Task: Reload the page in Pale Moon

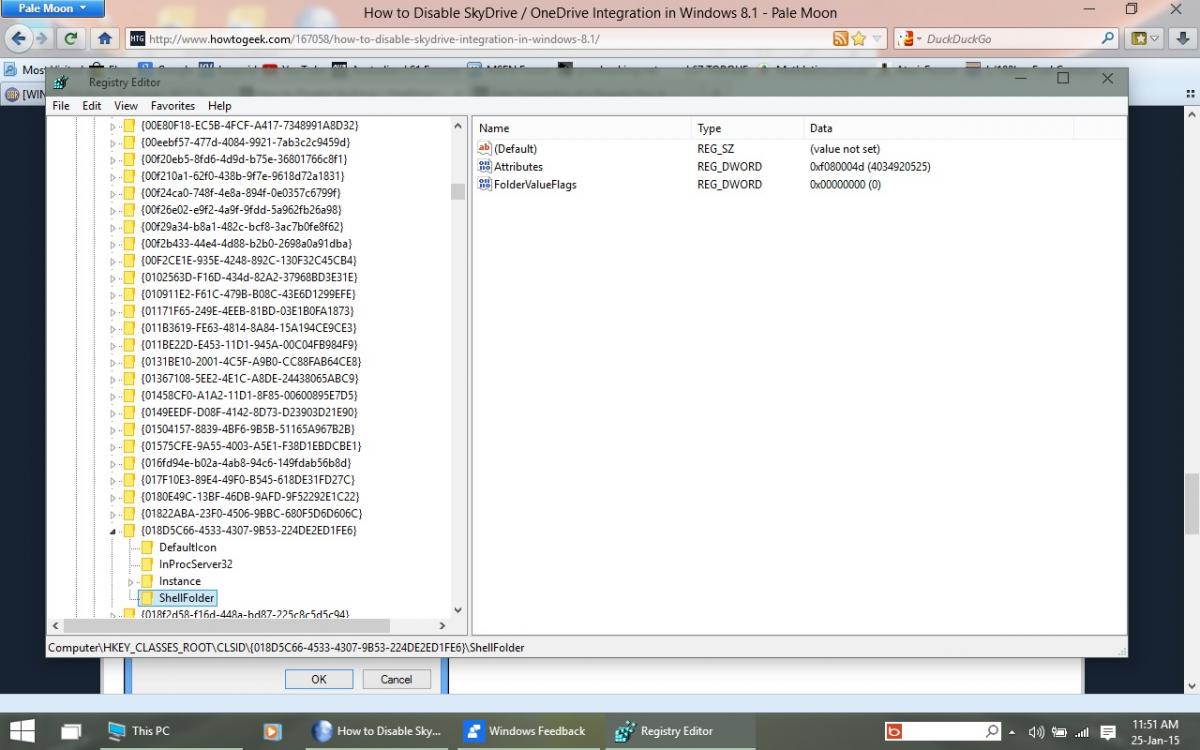Action: point(70,39)
